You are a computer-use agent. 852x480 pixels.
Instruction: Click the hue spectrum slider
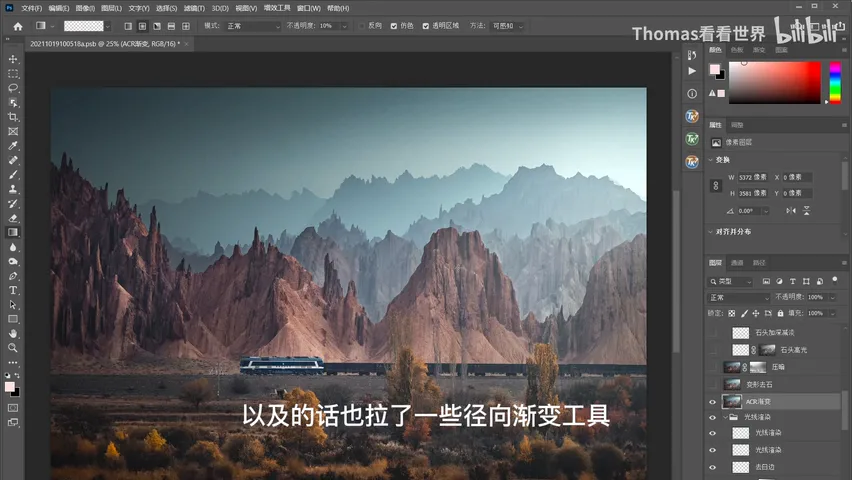click(835, 83)
